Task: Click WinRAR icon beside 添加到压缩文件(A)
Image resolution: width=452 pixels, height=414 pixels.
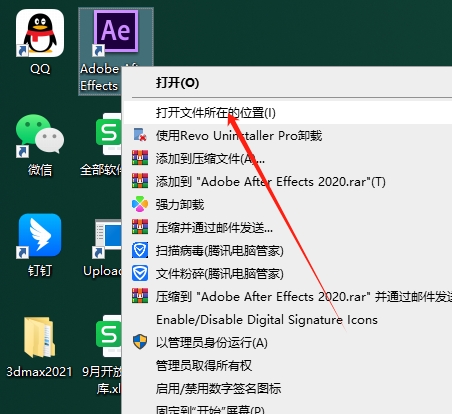Action: pyautogui.click(x=140, y=158)
